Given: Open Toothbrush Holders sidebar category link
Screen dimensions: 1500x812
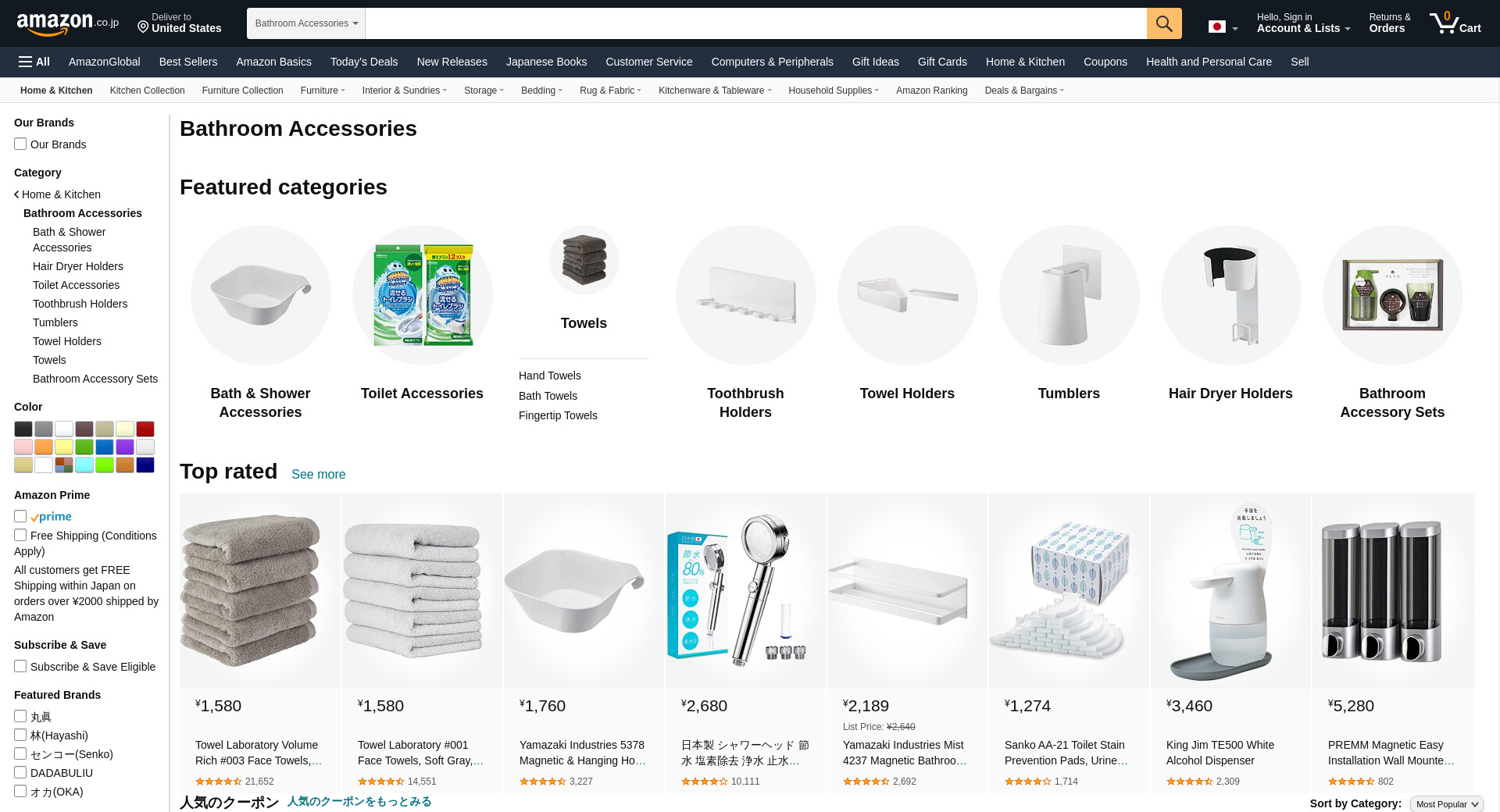Looking at the screenshot, I should point(80,304).
